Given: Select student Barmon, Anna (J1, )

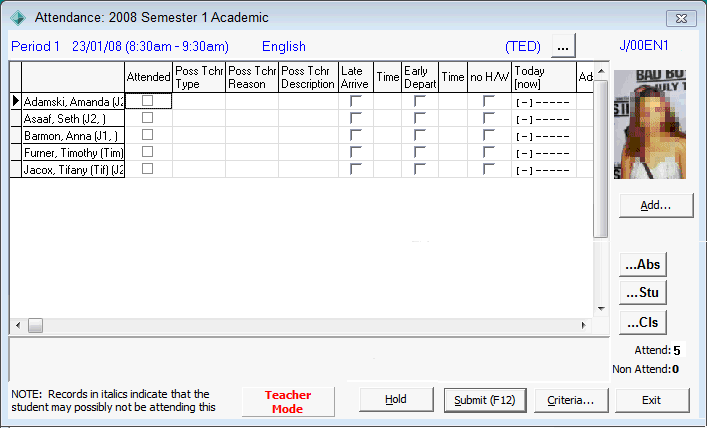Looking at the screenshot, I should pos(73,136).
